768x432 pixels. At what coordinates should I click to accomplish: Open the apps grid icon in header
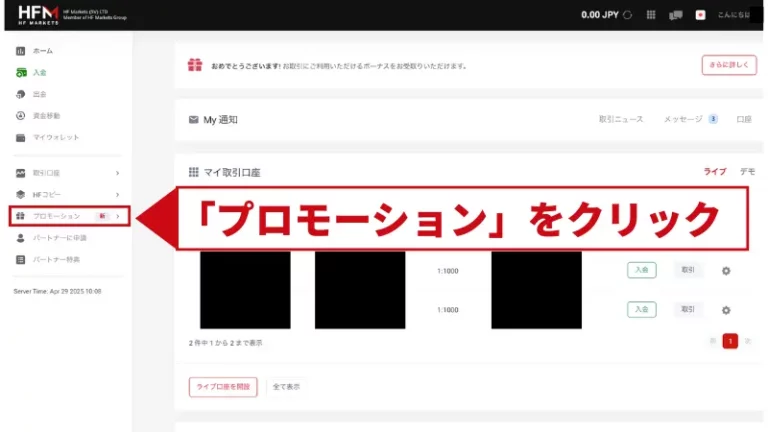pyautogui.click(x=651, y=15)
